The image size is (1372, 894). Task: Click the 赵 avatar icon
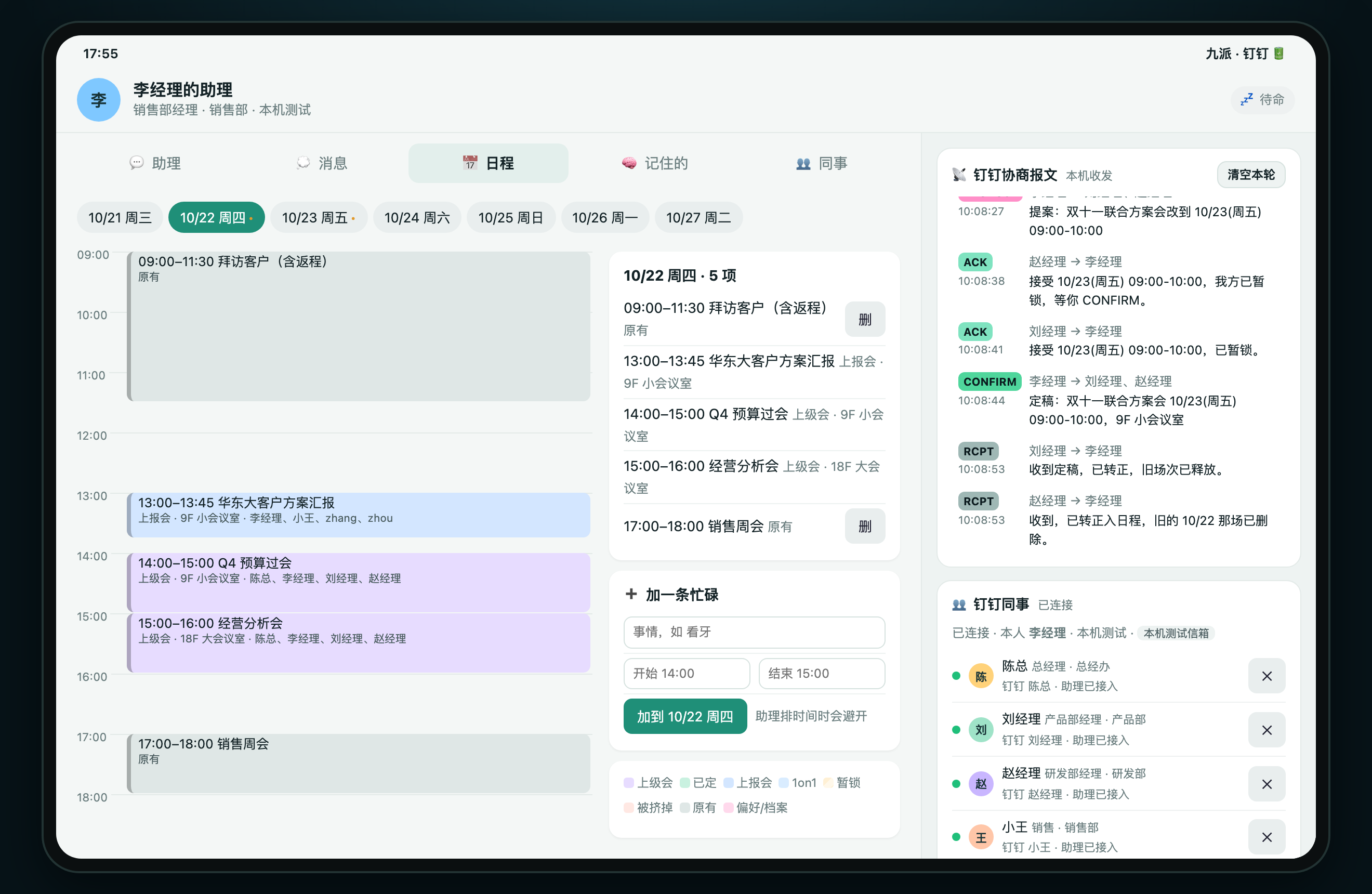(x=981, y=784)
